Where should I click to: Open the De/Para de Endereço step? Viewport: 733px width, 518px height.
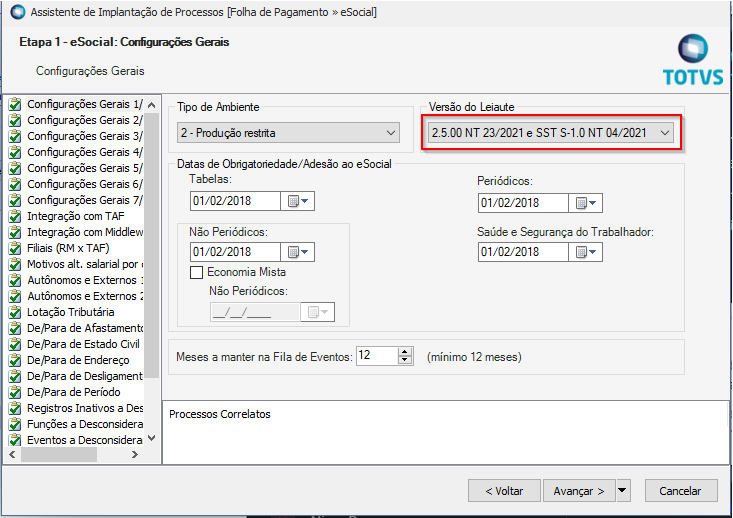click(78, 360)
